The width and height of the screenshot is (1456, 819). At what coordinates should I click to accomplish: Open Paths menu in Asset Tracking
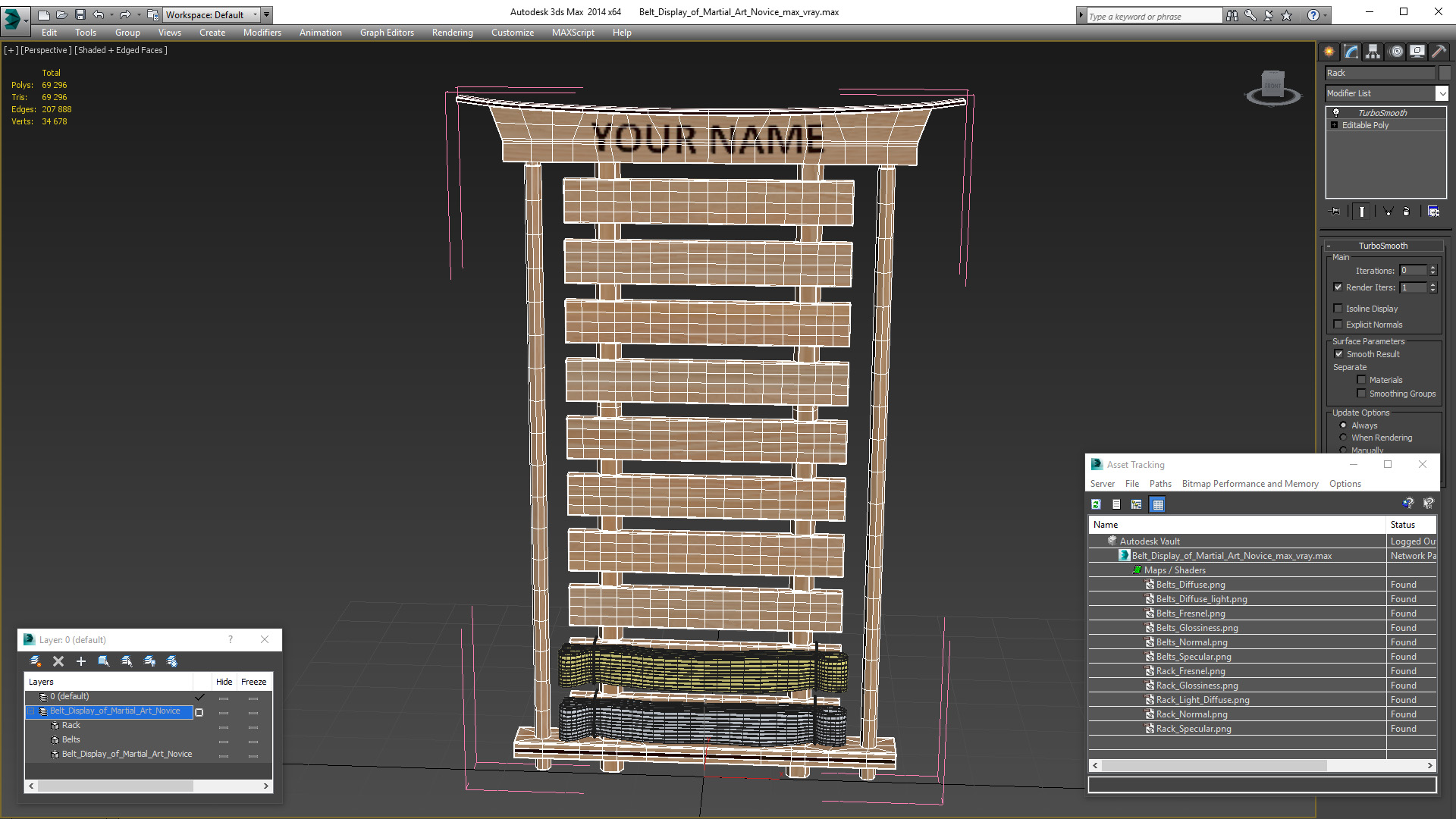1159,484
